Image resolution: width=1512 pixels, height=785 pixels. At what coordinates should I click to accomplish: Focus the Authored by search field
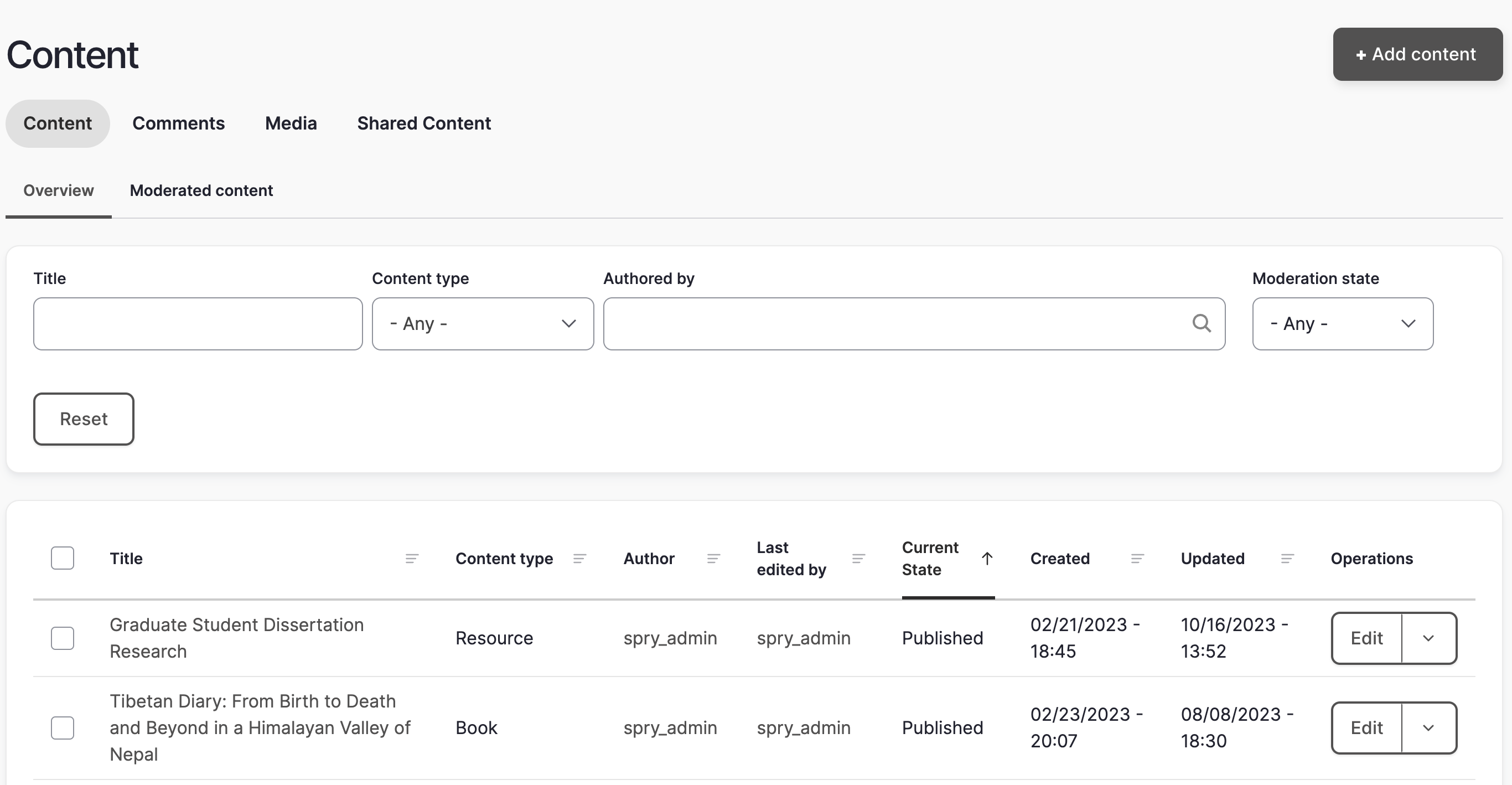[x=914, y=324]
